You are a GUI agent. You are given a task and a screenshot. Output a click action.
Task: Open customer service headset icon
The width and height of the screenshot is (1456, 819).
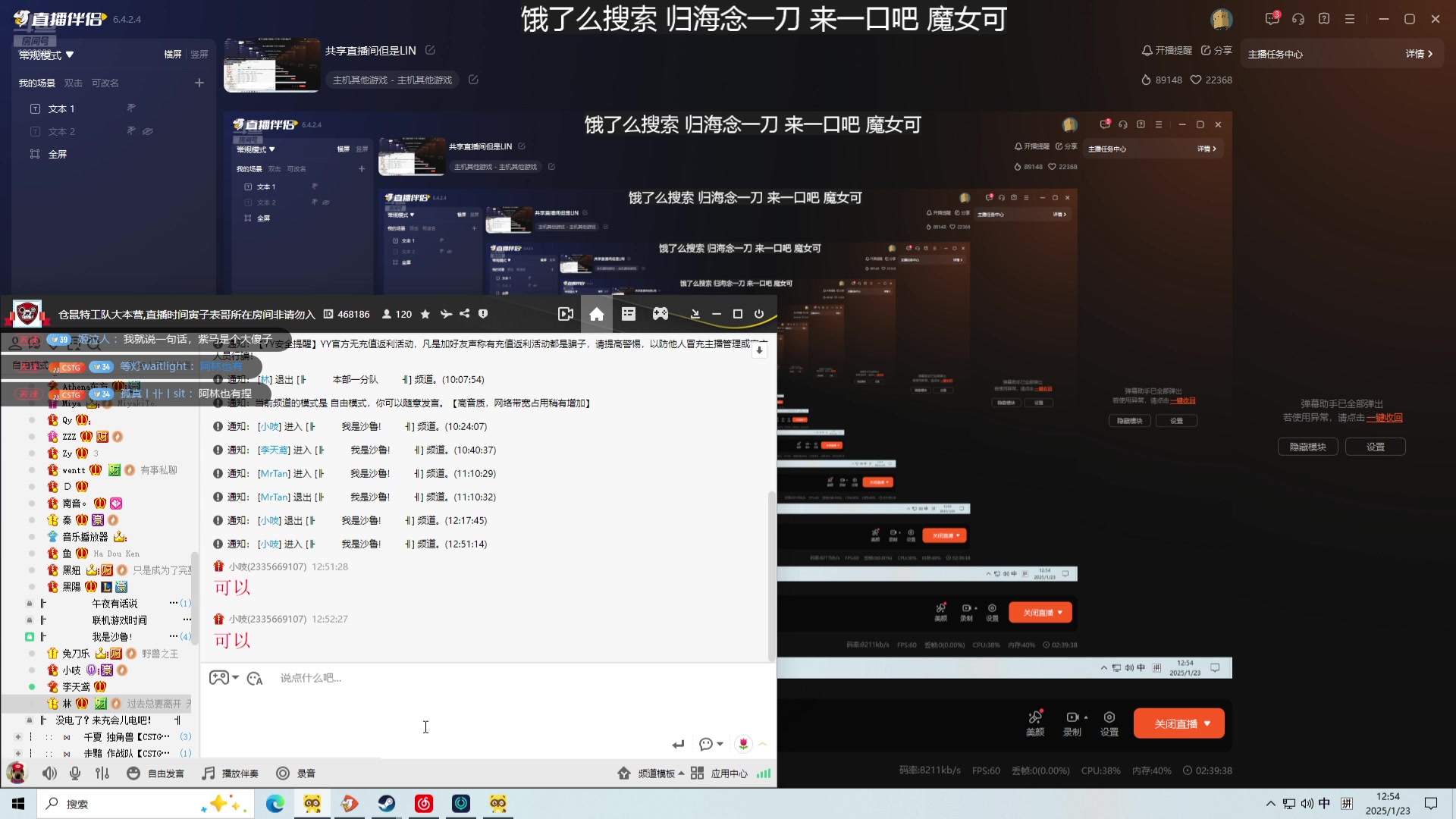pyautogui.click(x=1298, y=19)
